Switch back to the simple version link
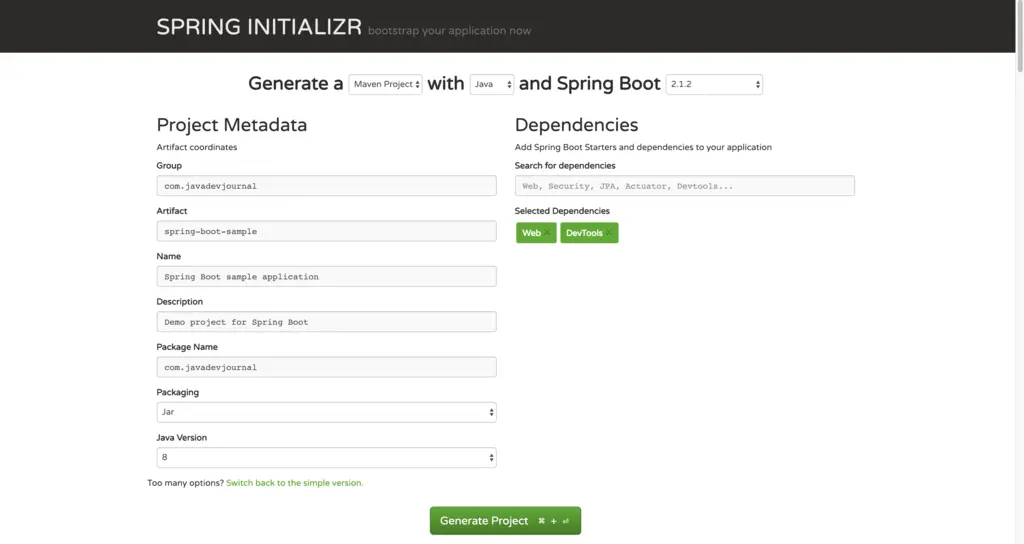1024x544 pixels. point(295,483)
